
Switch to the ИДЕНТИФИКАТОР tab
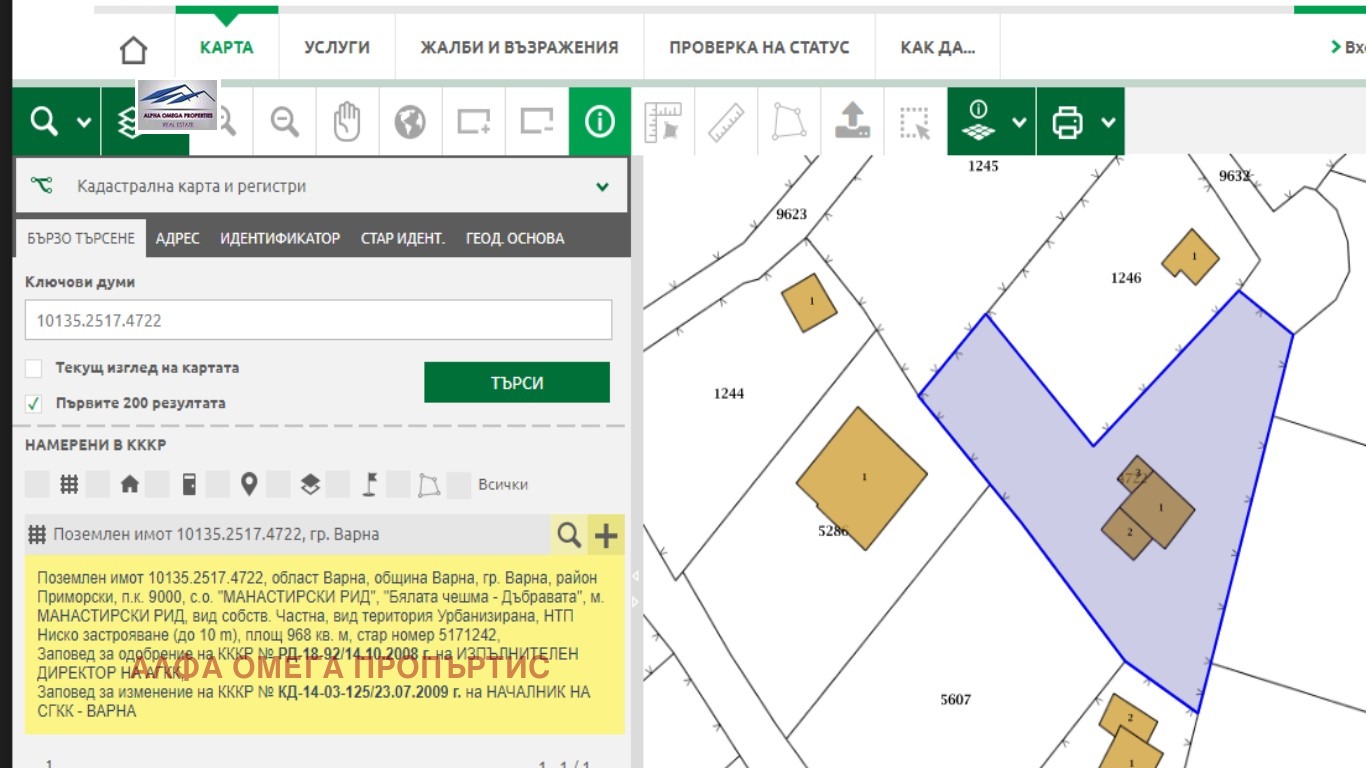point(280,238)
